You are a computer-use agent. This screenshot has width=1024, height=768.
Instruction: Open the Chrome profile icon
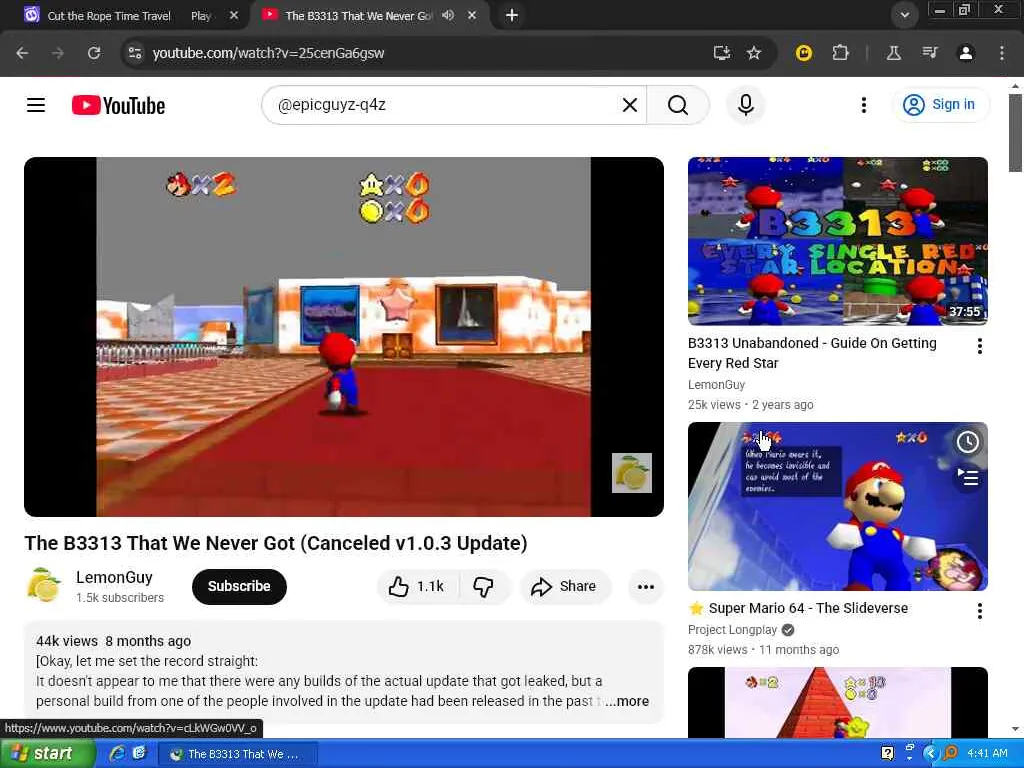(x=966, y=53)
